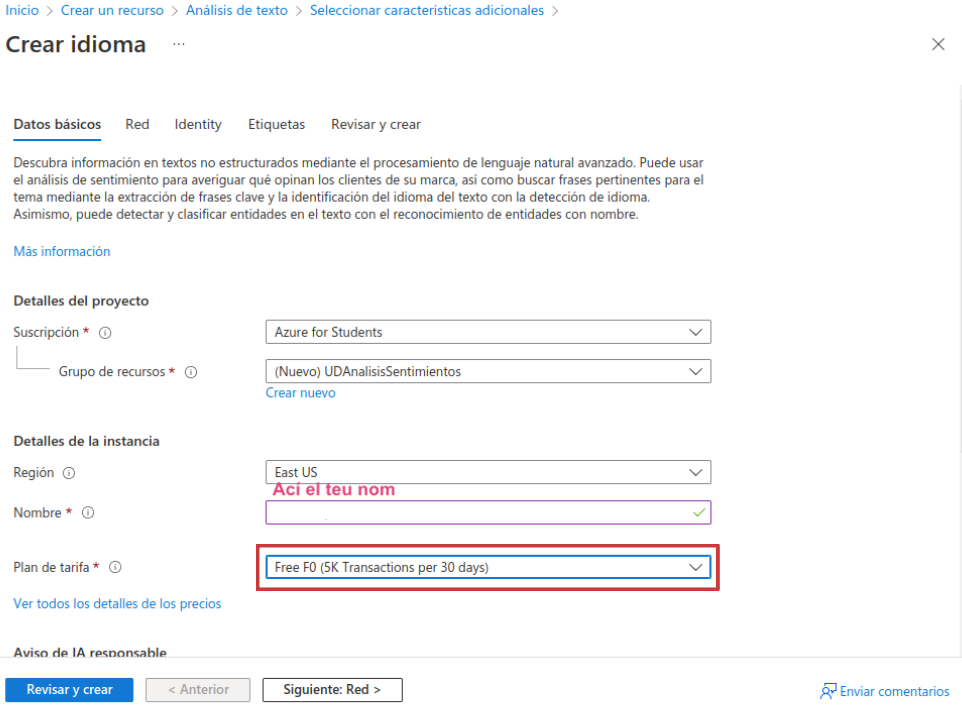Click Crear nuevo under Grupo de recursos

(x=300, y=393)
